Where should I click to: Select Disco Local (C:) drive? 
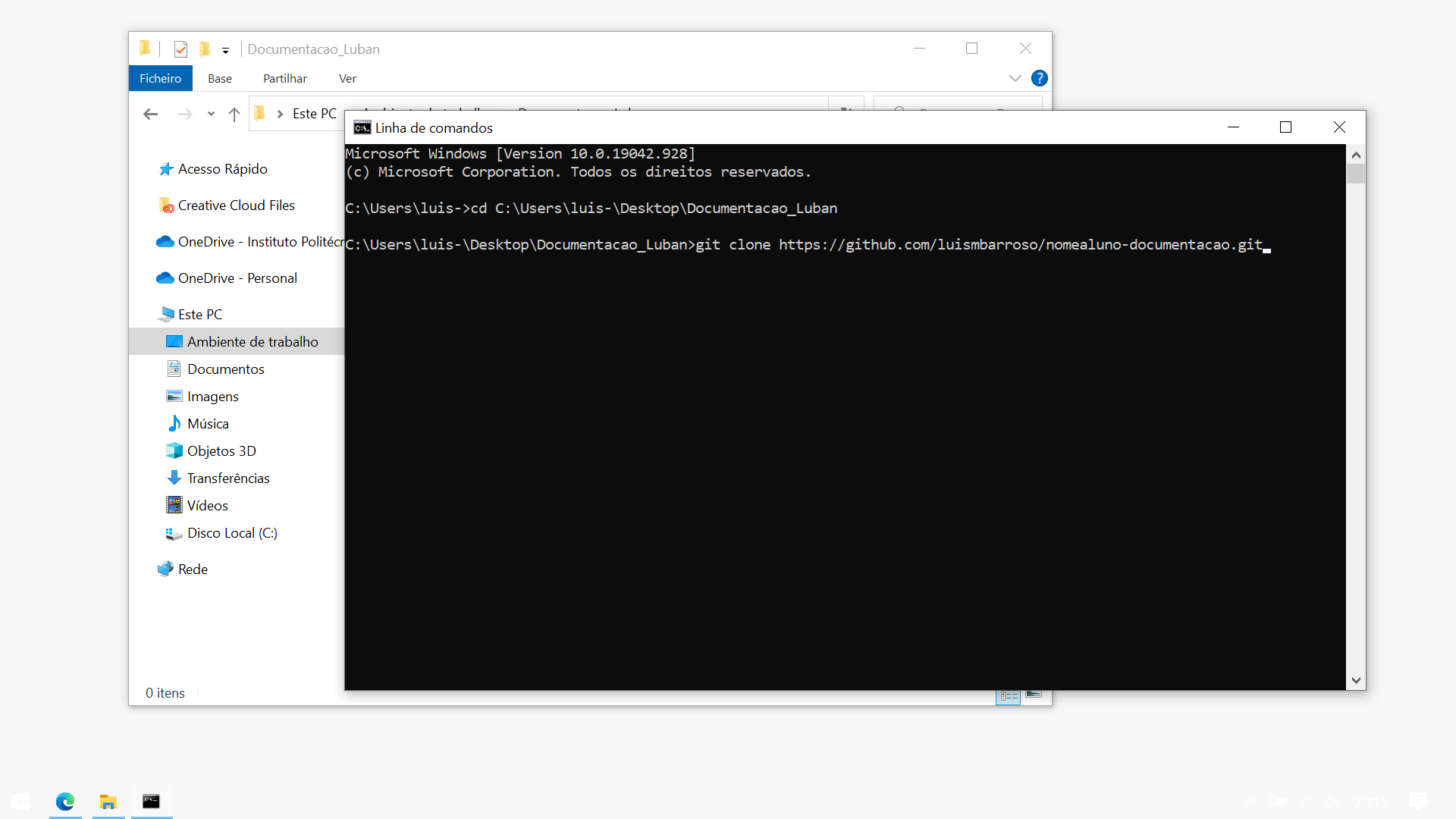tap(232, 532)
